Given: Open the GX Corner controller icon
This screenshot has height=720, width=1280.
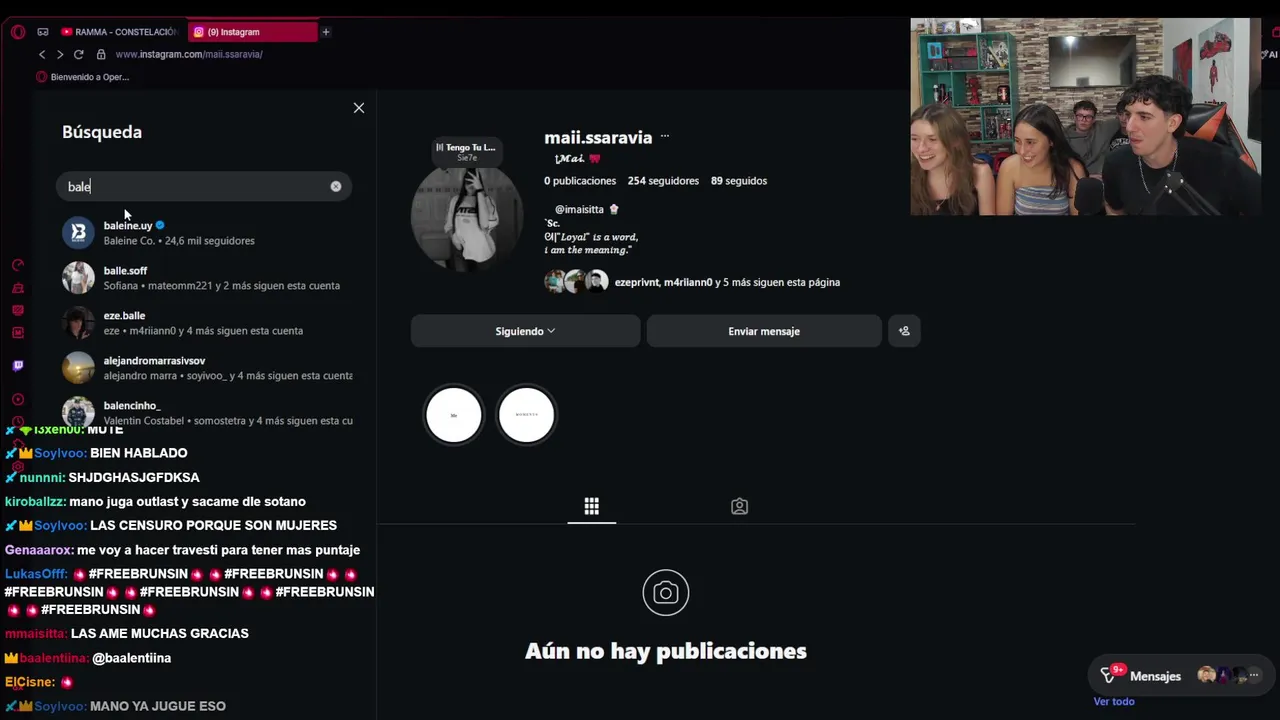Looking at the screenshot, I should [x=43, y=32].
